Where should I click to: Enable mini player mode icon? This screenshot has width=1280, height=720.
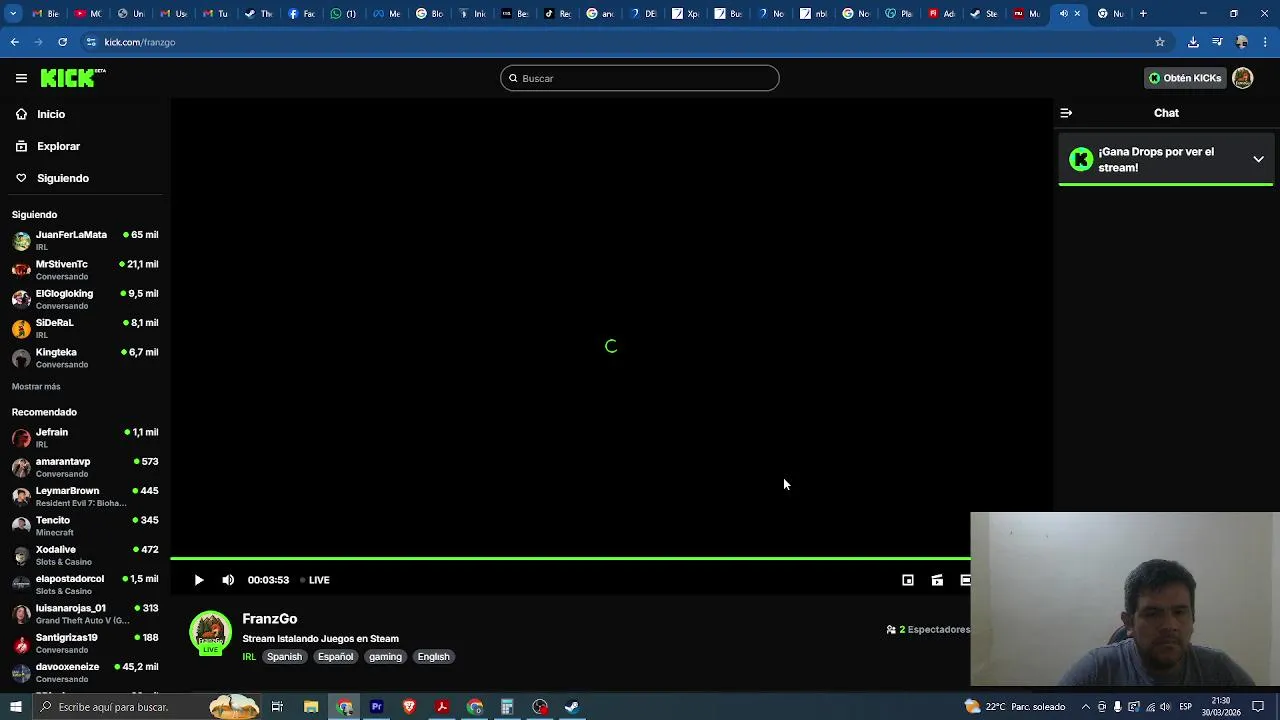coord(908,580)
